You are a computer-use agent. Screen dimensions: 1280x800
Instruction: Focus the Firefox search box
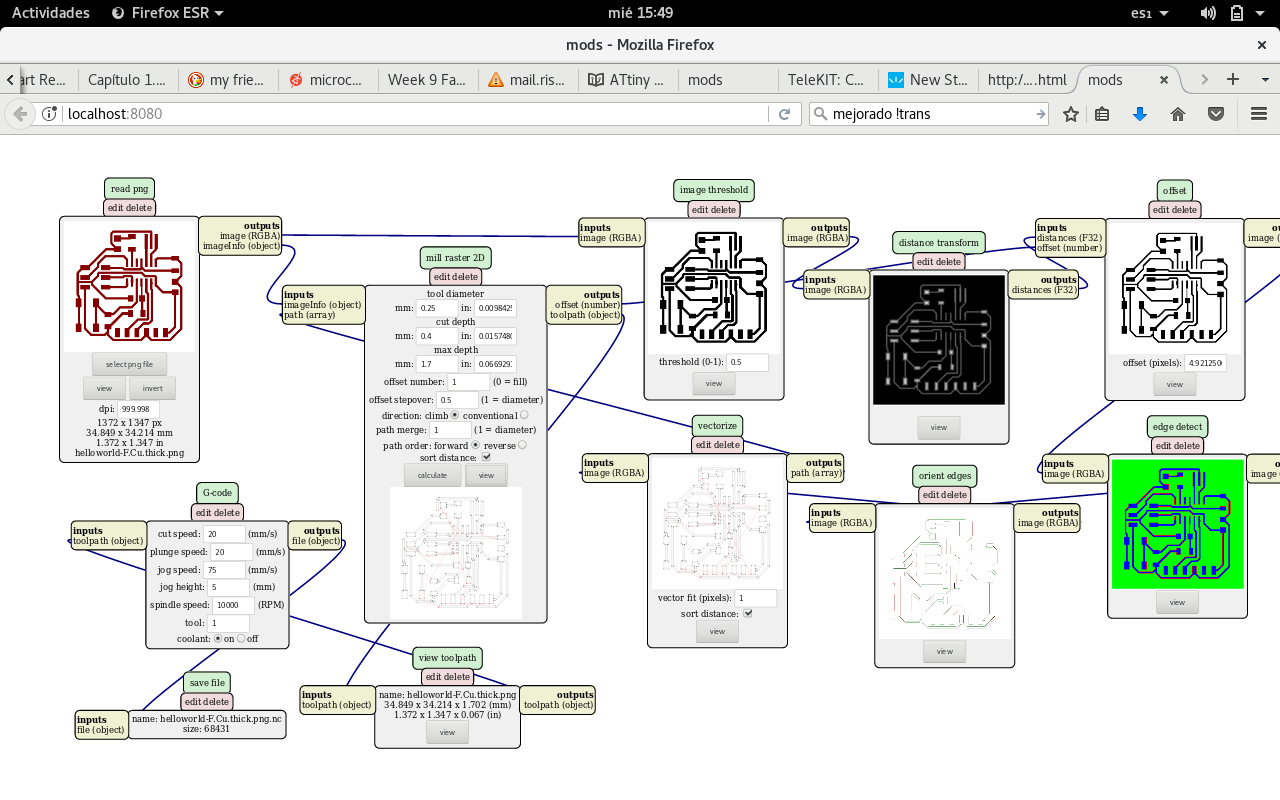tap(930, 114)
